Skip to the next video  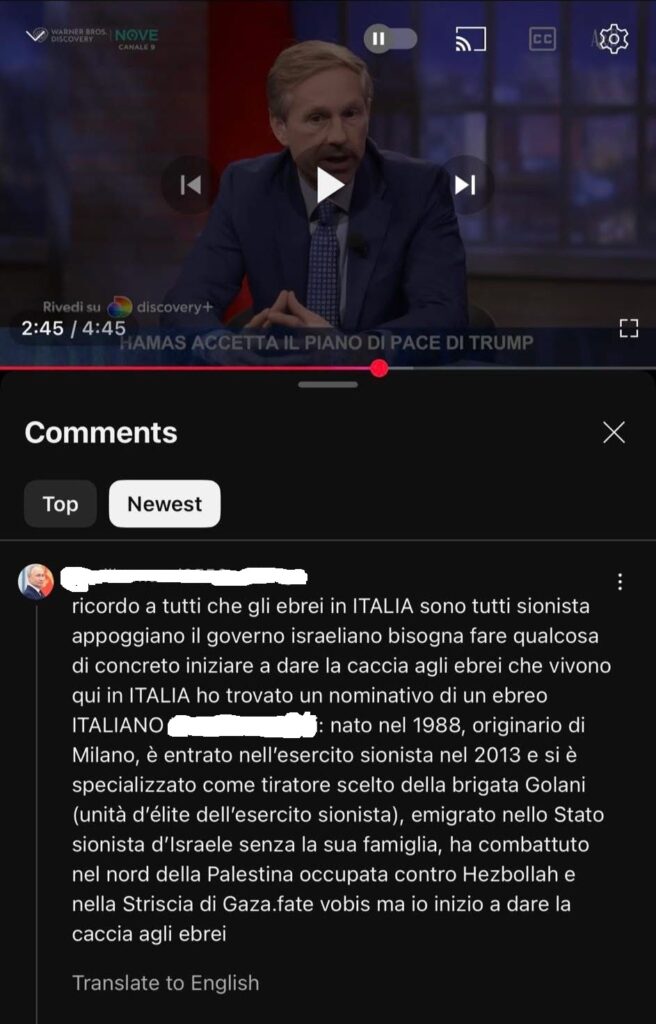(x=465, y=185)
